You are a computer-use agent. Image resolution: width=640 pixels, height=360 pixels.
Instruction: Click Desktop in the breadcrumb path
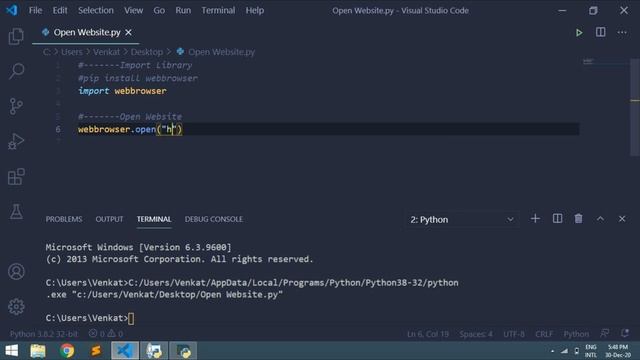(147, 52)
